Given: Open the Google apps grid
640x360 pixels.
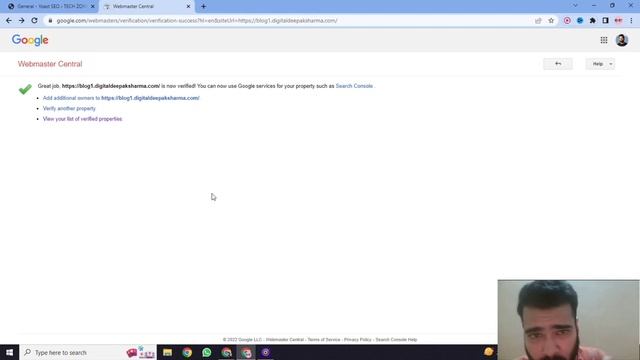Looking at the screenshot, I should (604, 40).
